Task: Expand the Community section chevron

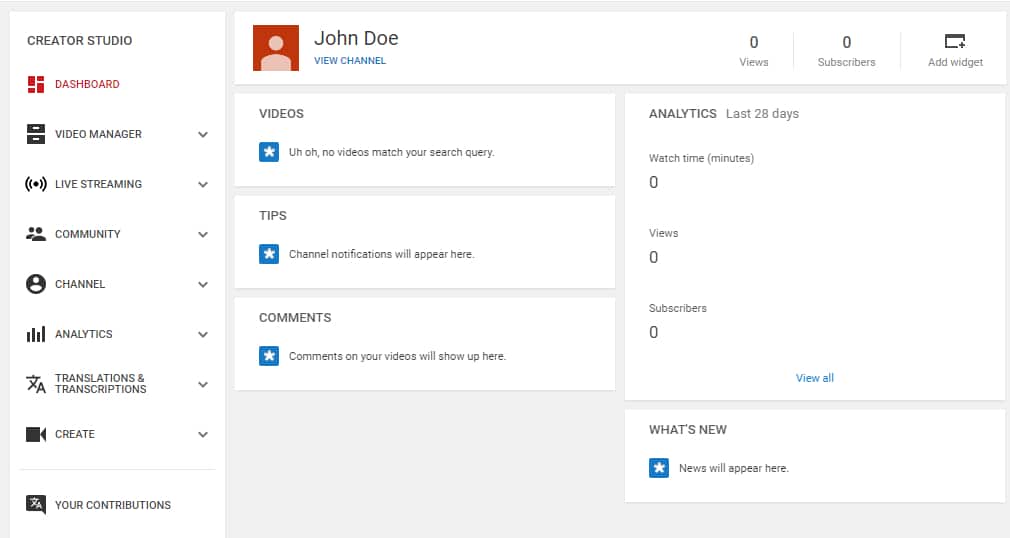Action: [203, 235]
